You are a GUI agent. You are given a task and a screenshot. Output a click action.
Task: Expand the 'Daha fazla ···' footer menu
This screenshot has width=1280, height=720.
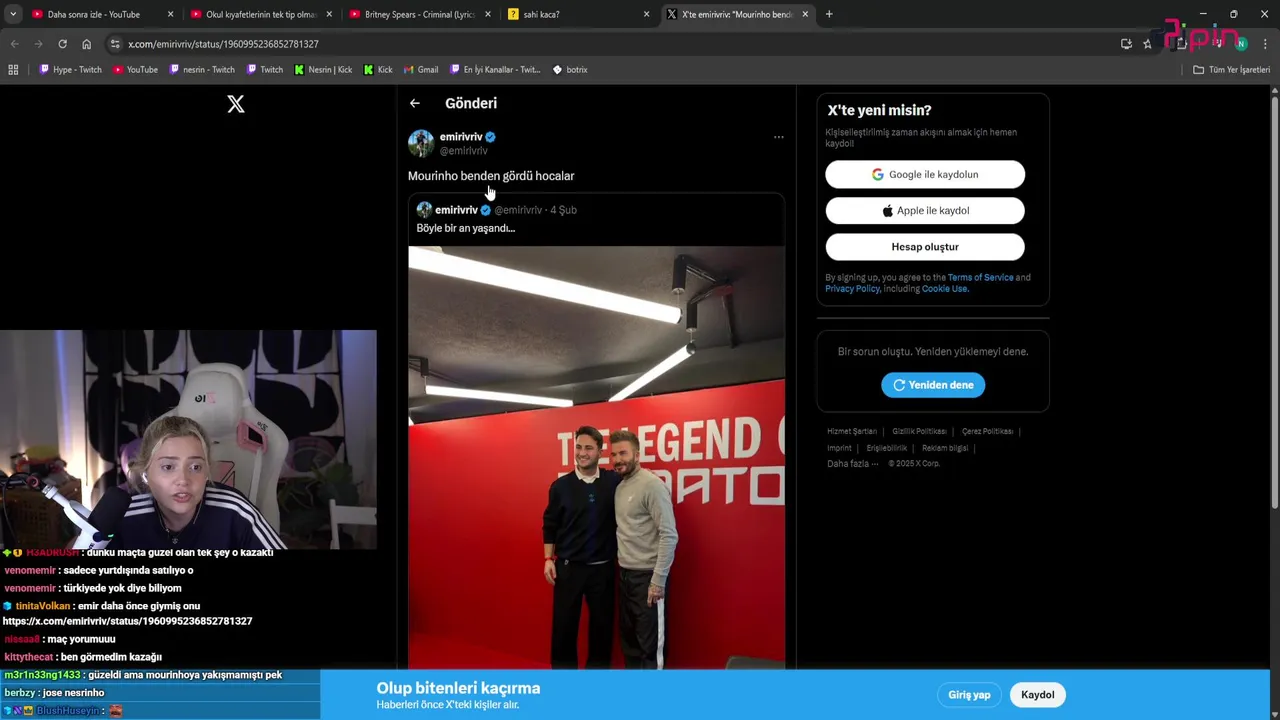[852, 464]
